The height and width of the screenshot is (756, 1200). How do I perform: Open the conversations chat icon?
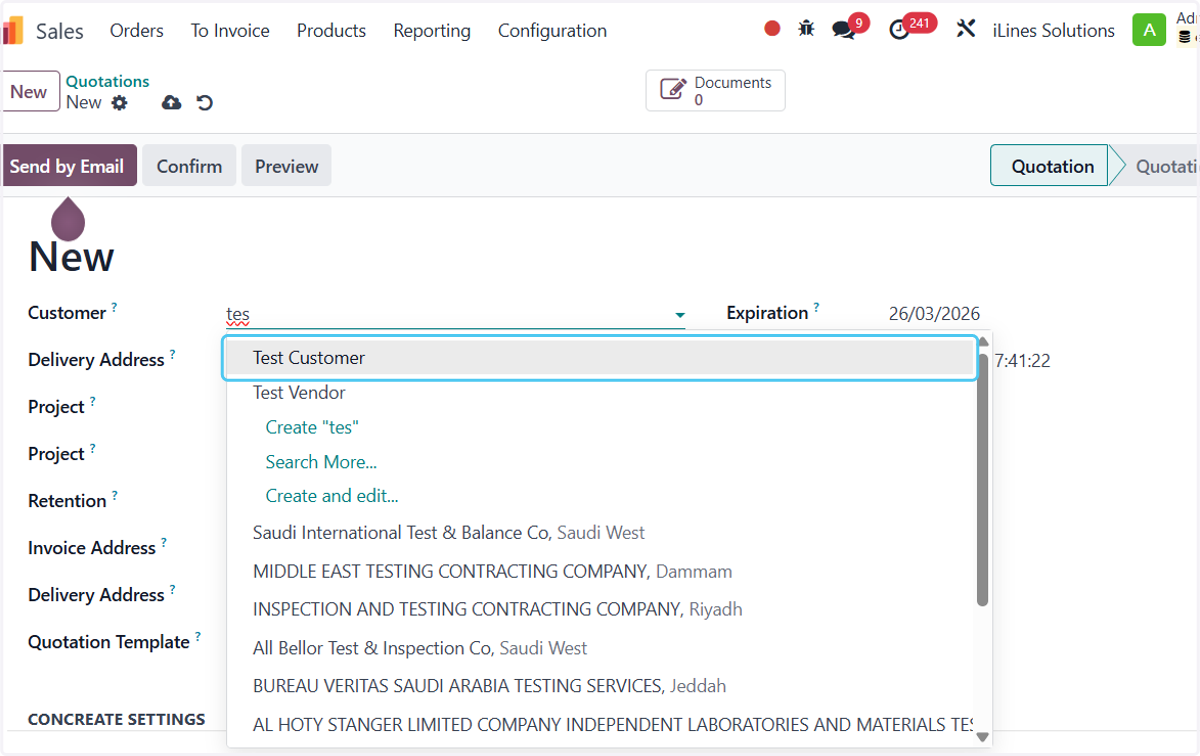point(844,30)
